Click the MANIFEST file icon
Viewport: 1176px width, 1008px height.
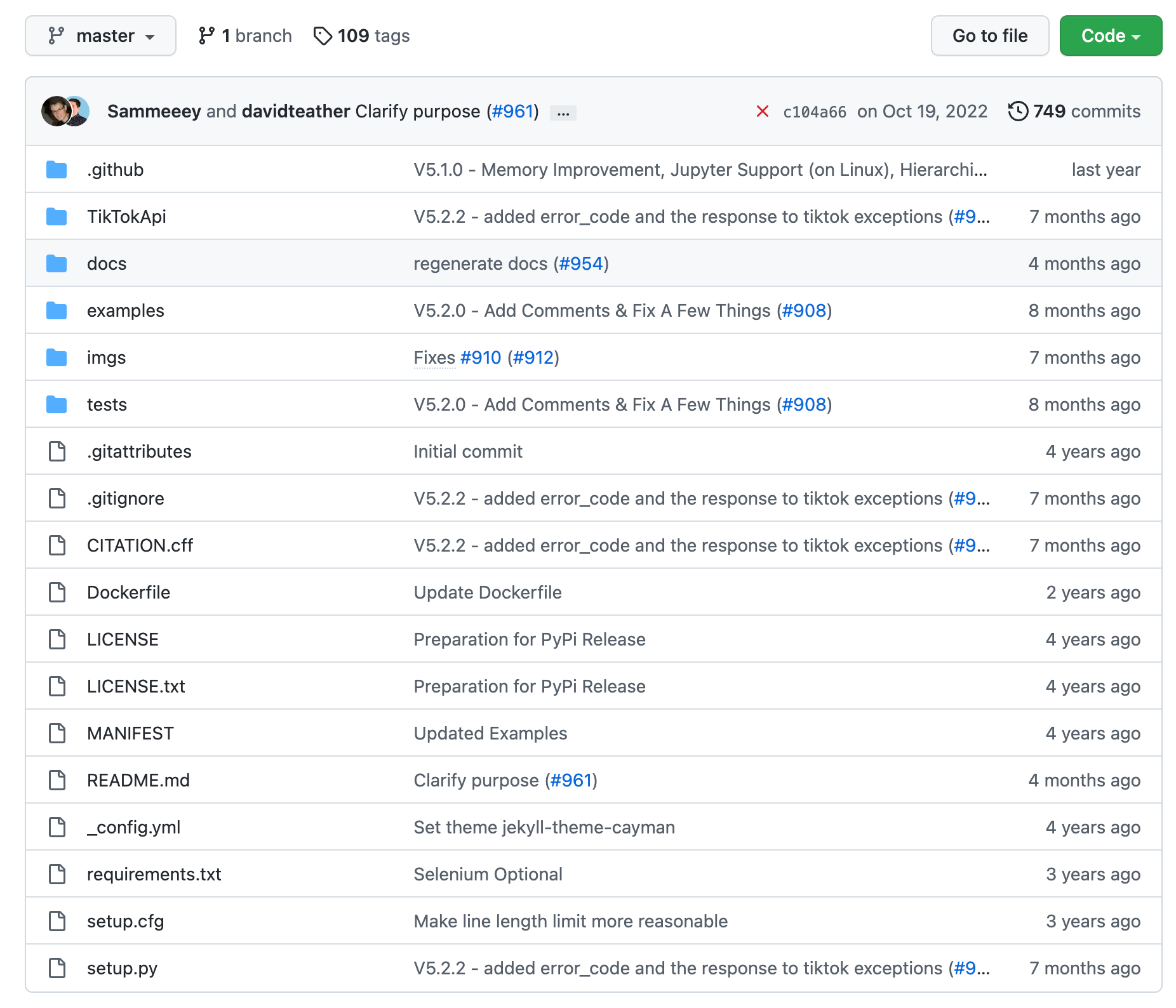point(57,733)
